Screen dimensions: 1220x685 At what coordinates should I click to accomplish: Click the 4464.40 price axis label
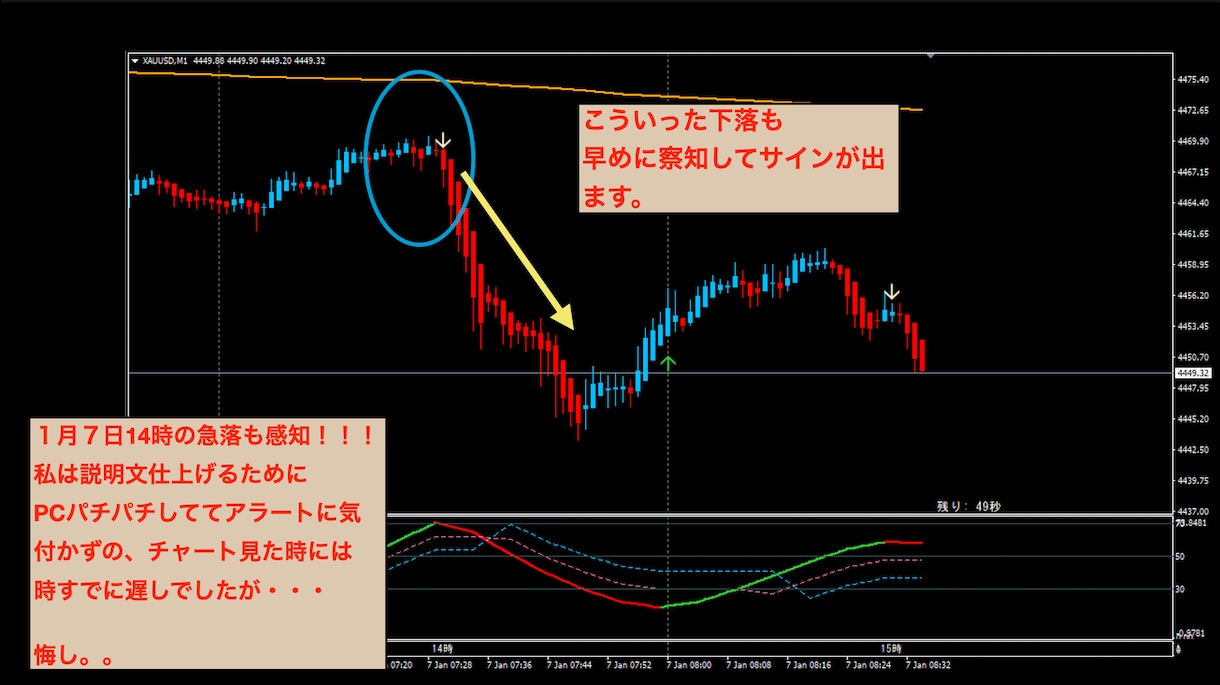[1194, 203]
